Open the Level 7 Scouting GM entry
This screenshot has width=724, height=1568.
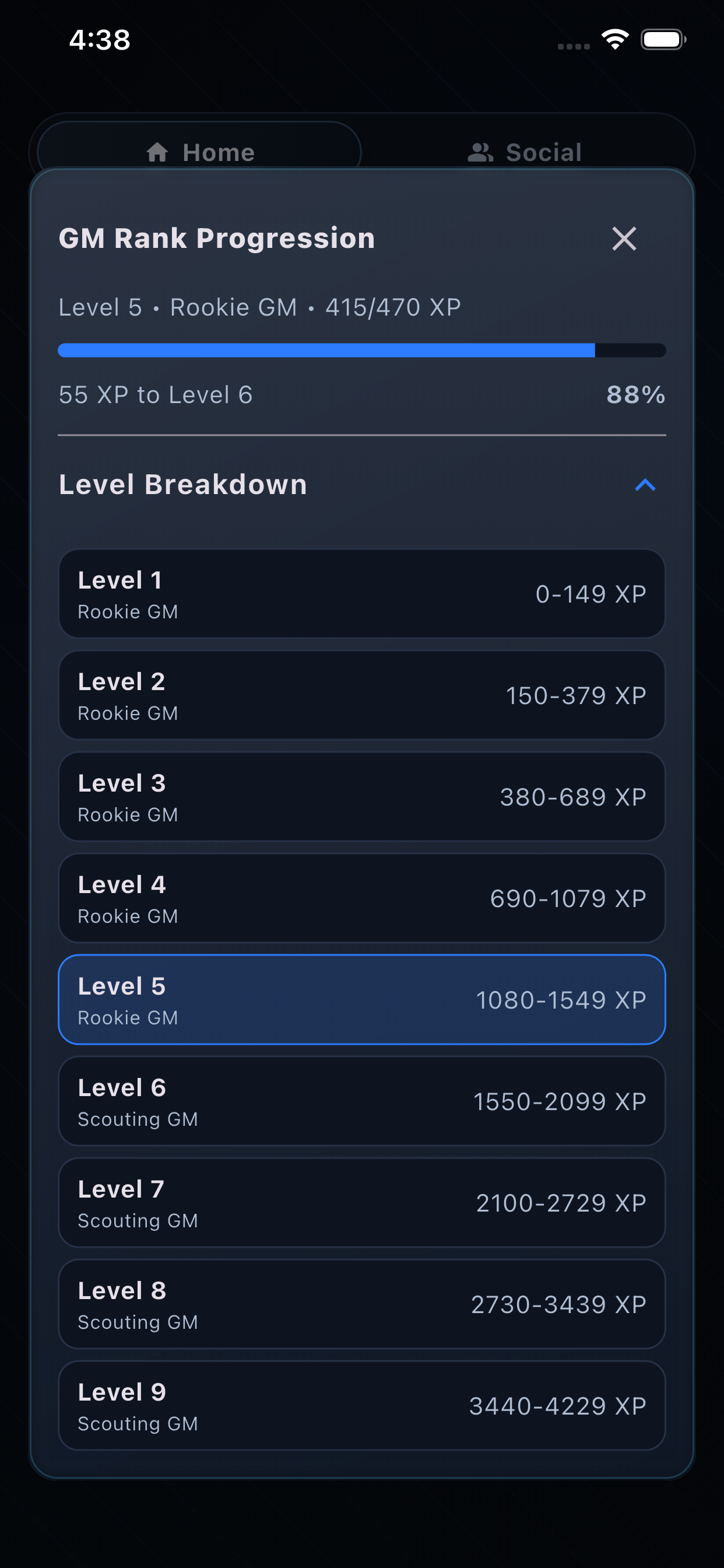pyautogui.click(x=361, y=1203)
